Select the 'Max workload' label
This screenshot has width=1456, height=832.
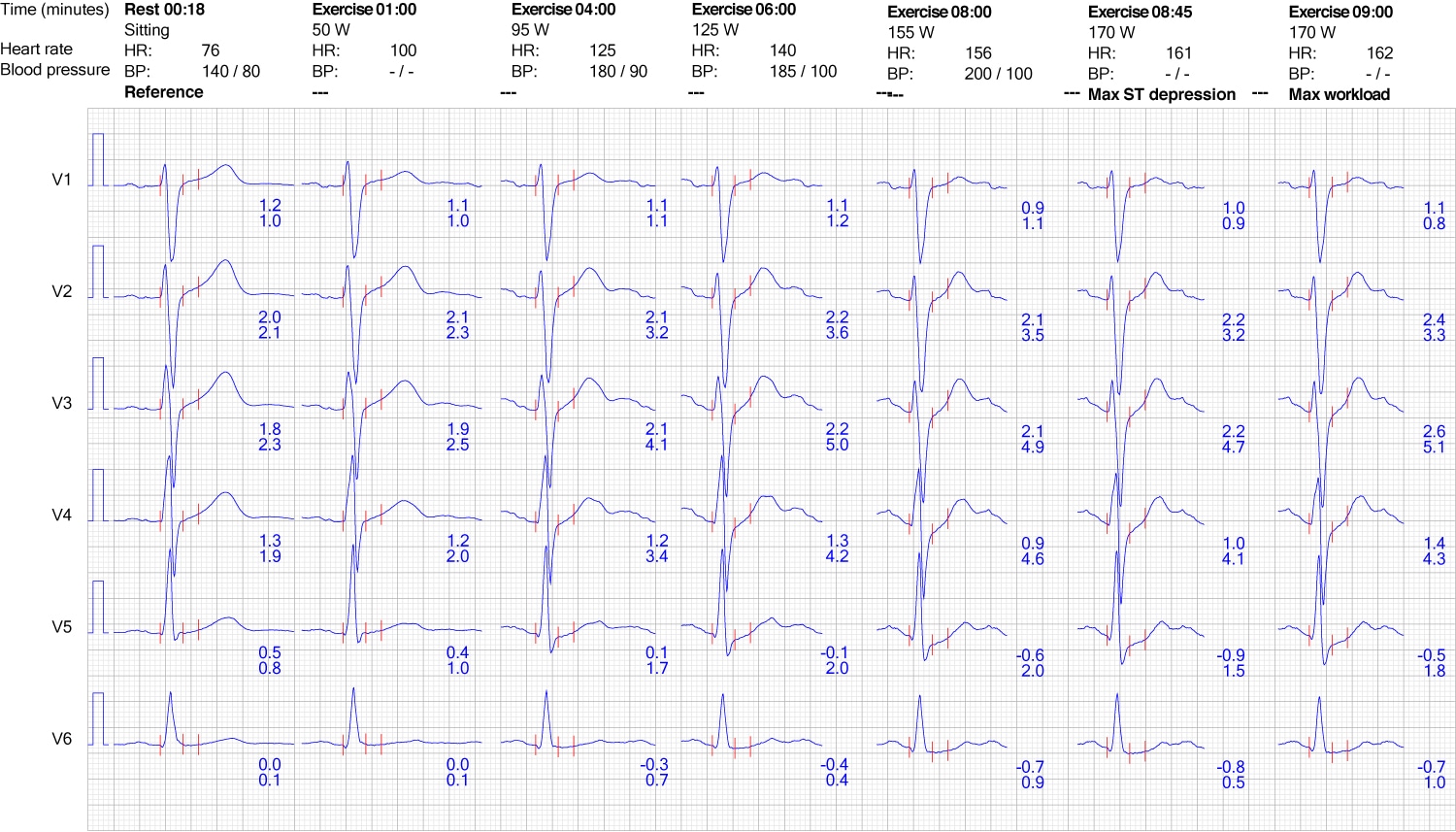1340,94
